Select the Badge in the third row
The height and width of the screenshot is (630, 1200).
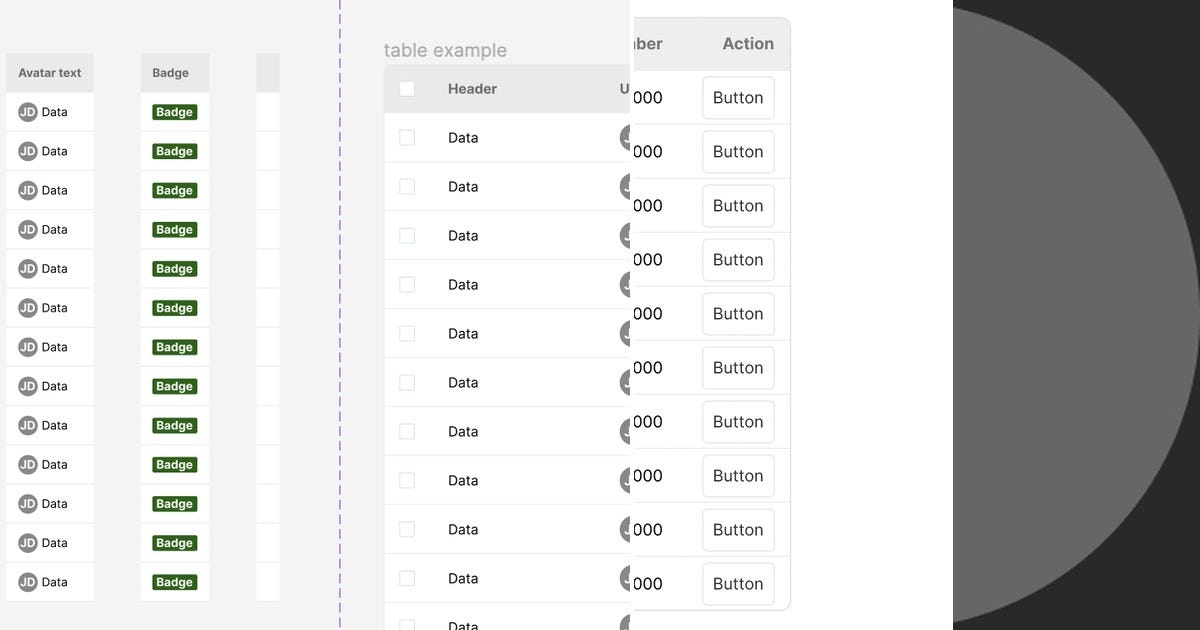coord(174,190)
